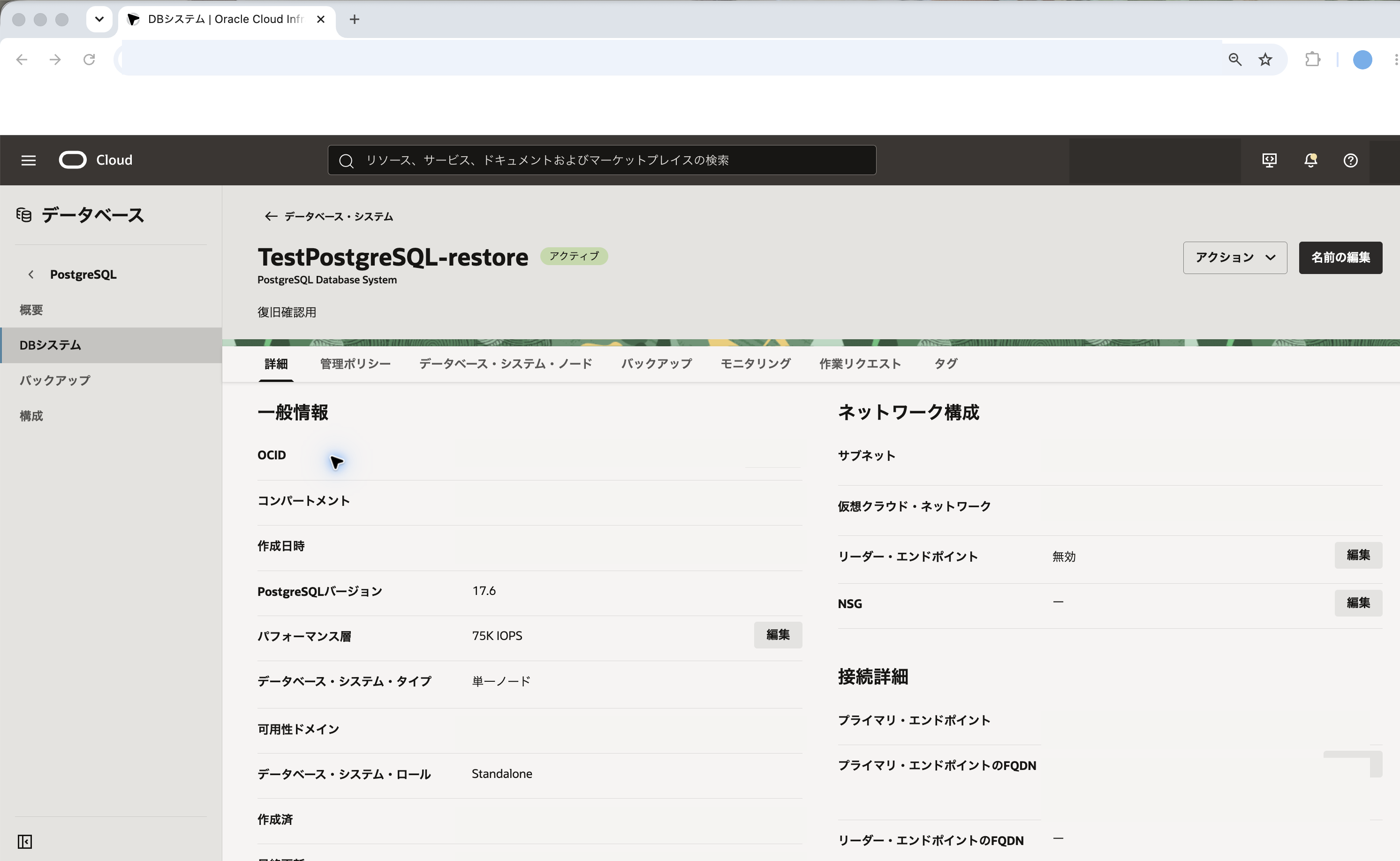Image resolution: width=1400 pixels, height=861 pixels.
Task: Click the コンパートメント label
Action: coord(303,501)
